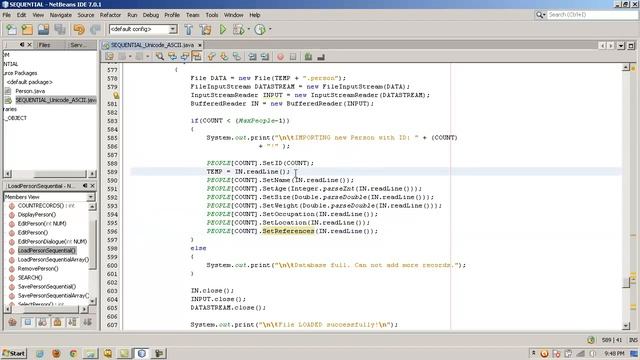Viewport: 640px width, 360px height.
Task: Click the Uncomment editor toolbar icon
Action: coord(321,57)
